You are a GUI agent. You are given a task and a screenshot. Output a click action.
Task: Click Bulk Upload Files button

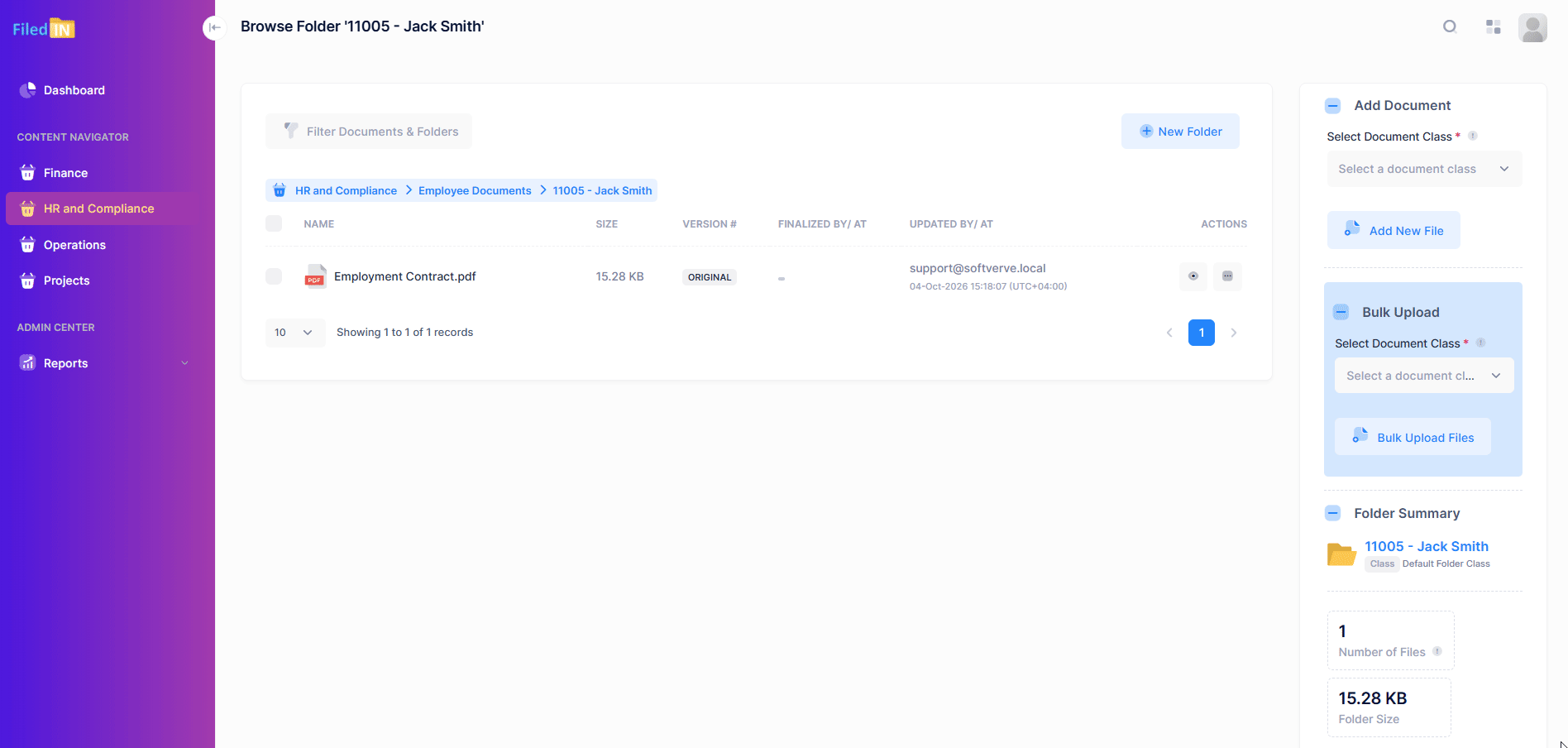pyautogui.click(x=1413, y=437)
